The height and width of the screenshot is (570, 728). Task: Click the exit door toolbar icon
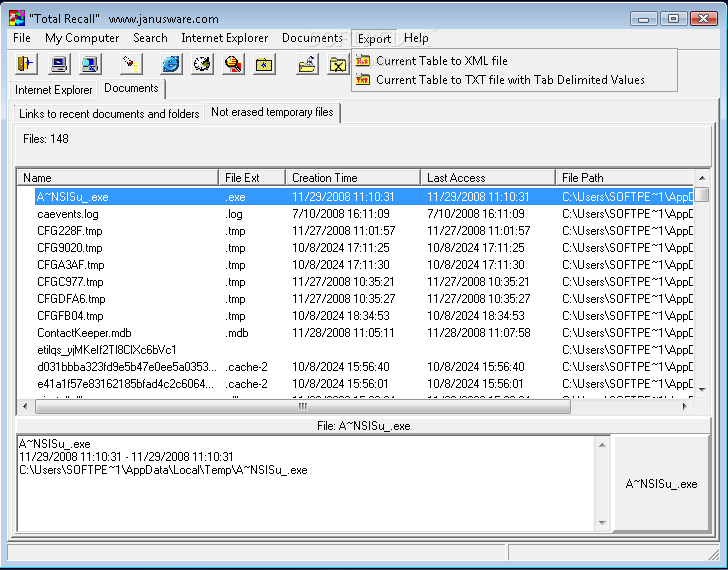pos(26,64)
